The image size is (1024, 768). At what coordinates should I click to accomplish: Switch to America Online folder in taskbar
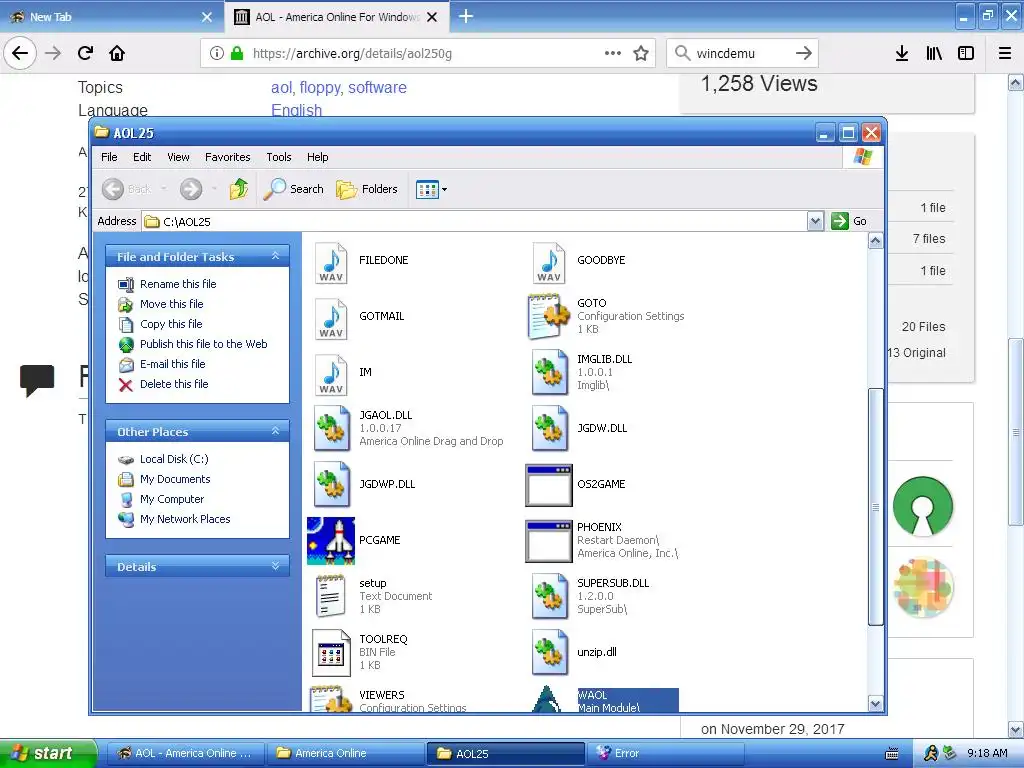(x=345, y=754)
